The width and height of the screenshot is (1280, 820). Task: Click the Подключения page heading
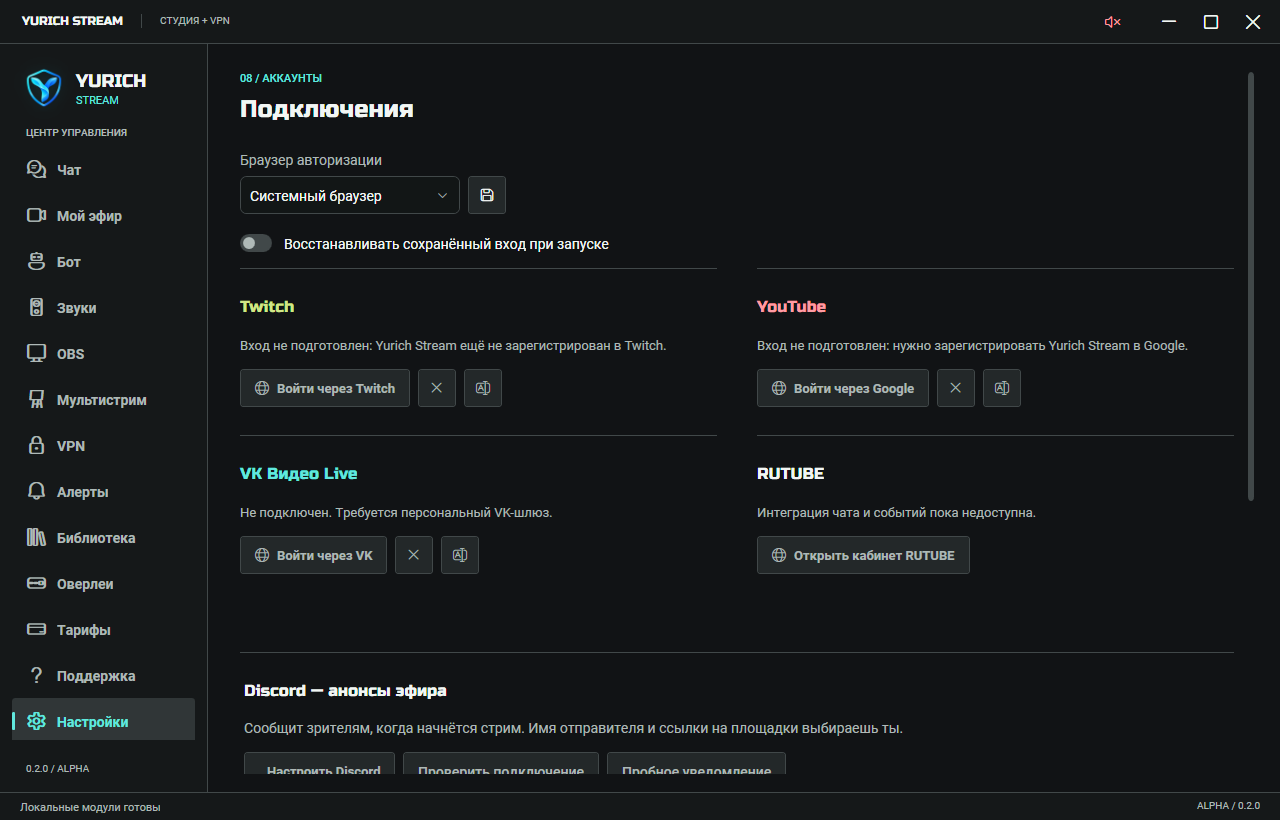(x=327, y=109)
